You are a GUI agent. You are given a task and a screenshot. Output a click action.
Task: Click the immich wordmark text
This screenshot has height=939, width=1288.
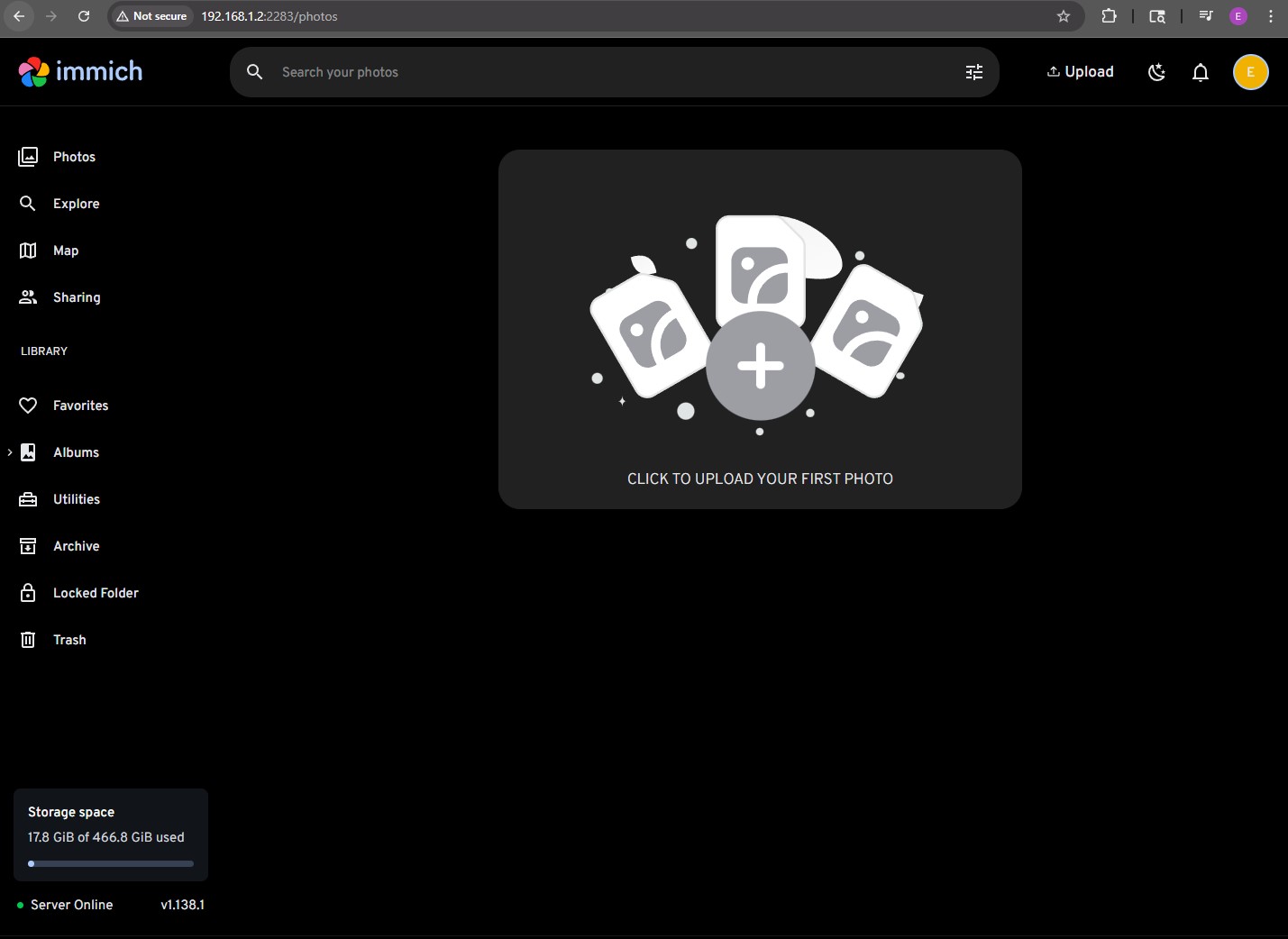click(x=99, y=71)
